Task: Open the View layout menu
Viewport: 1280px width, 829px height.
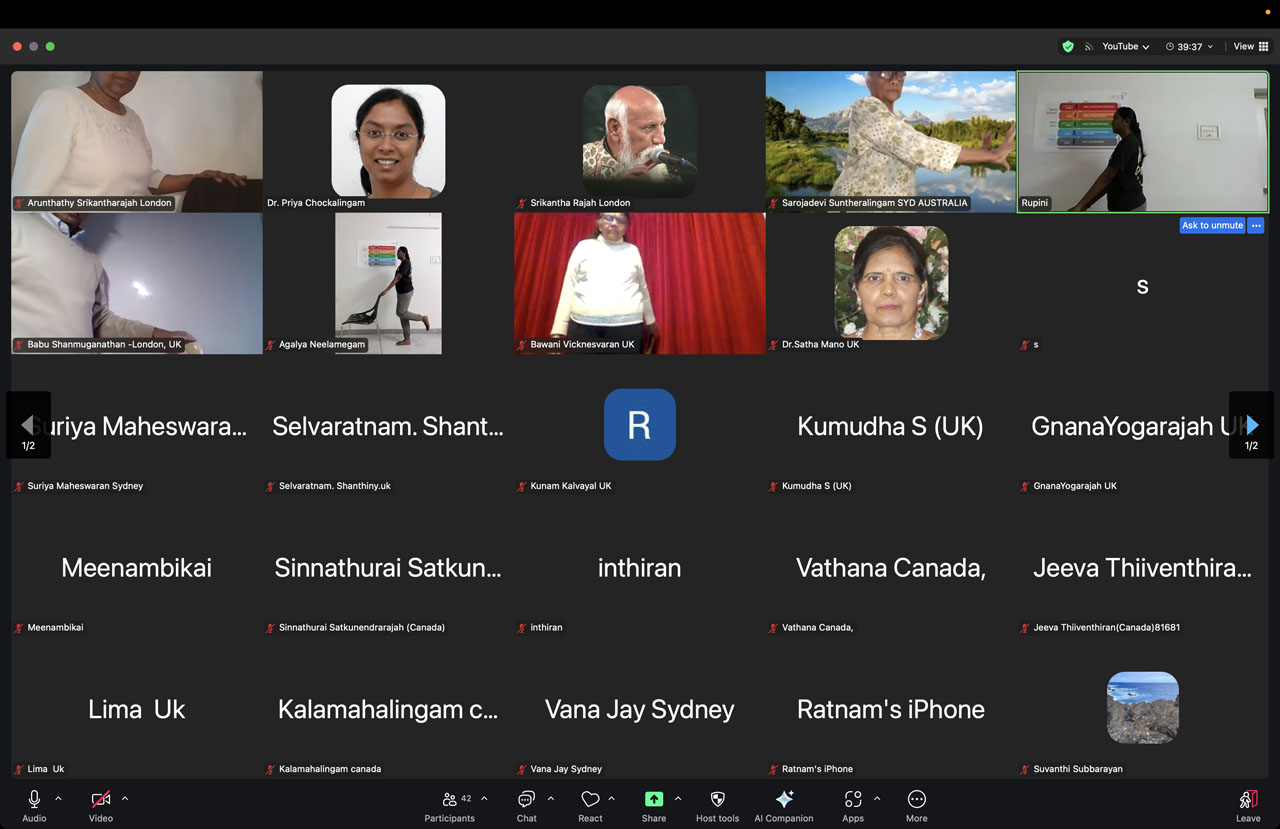Action: tap(1251, 46)
